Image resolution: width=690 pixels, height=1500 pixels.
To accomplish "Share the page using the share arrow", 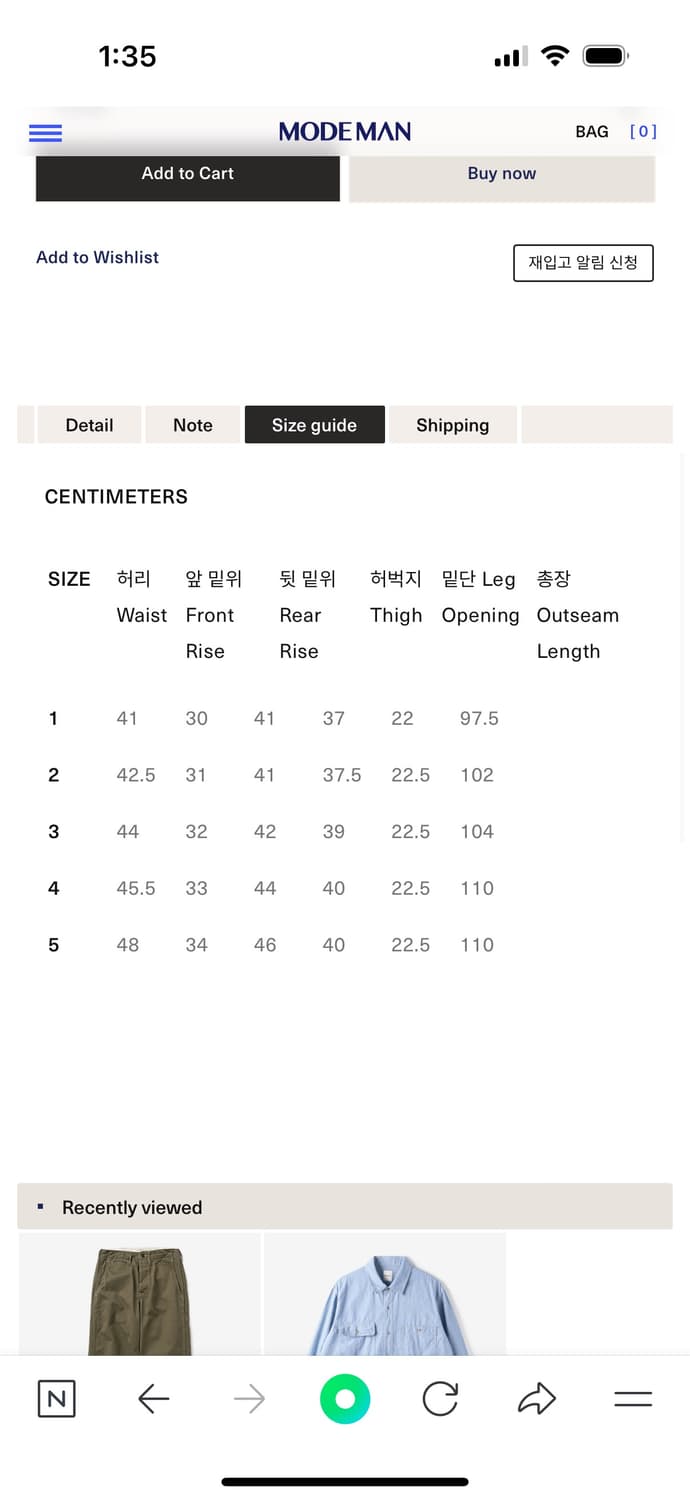I will 536,1399.
